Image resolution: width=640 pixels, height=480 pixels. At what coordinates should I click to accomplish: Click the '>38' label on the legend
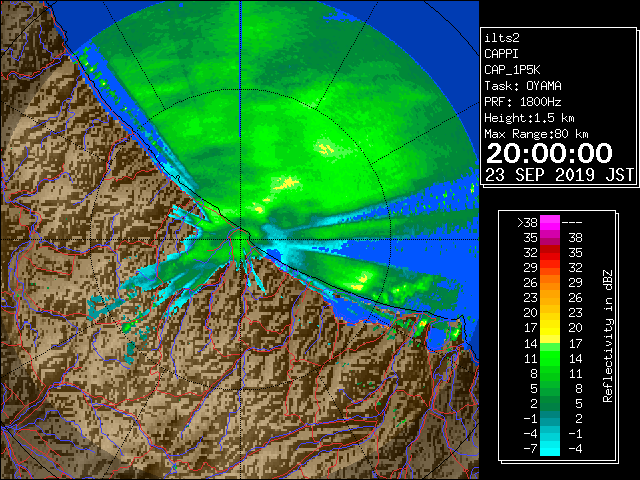[x=527, y=222]
